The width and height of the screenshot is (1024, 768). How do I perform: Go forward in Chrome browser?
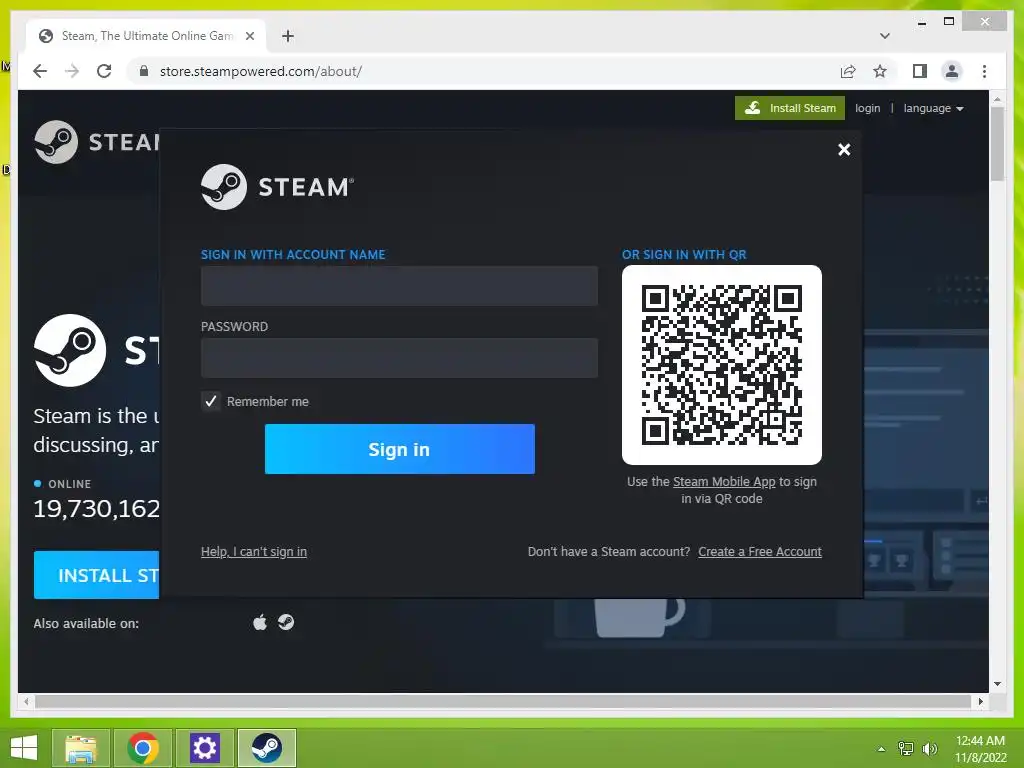pyautogui.click(x=72, y=71)
